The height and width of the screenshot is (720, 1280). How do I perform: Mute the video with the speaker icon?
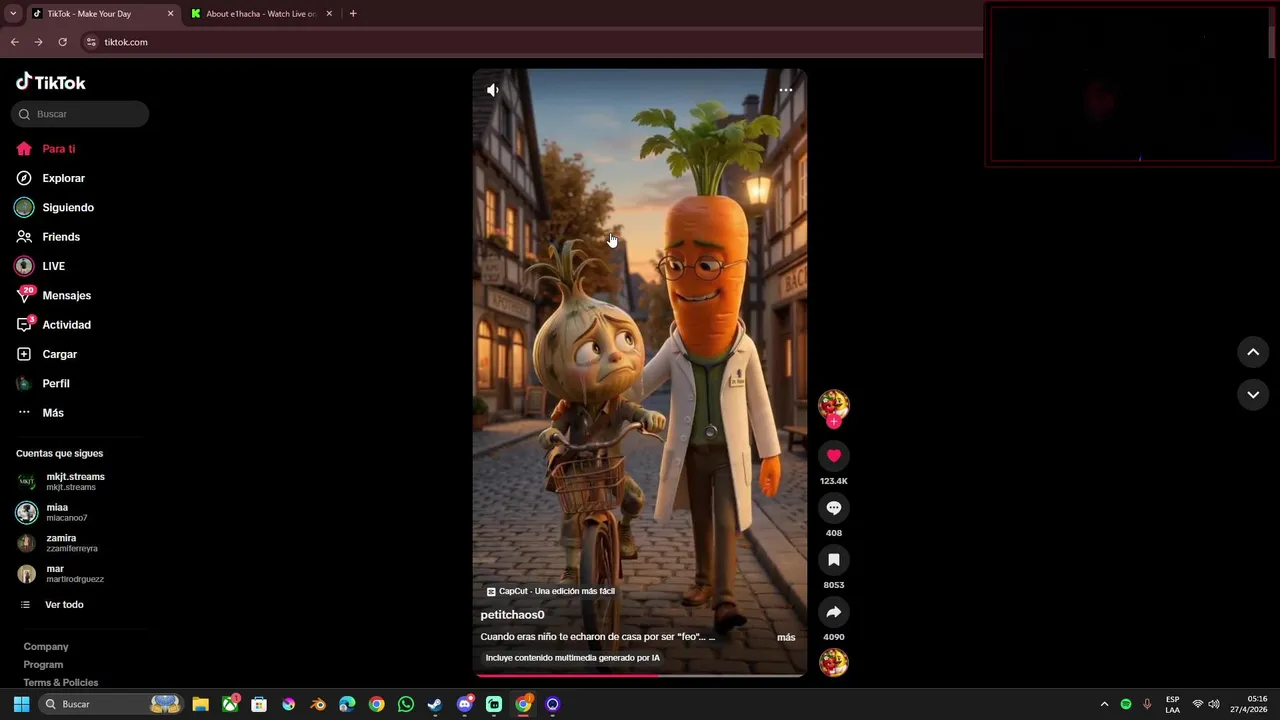point(493,90)
